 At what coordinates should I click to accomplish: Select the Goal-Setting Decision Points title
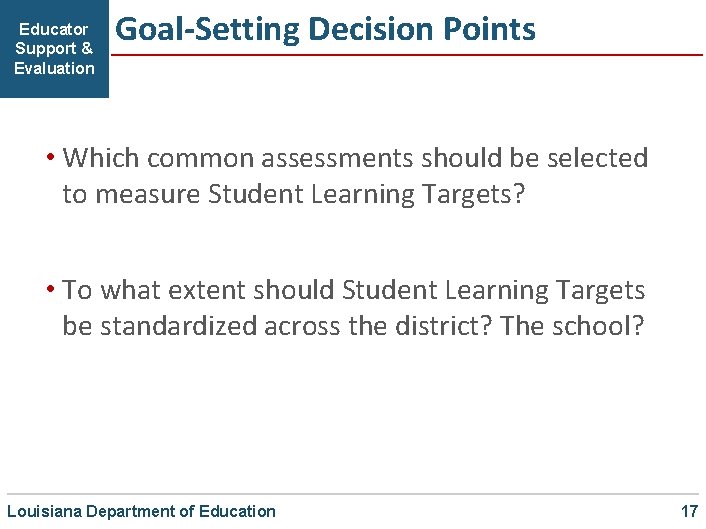(x=326, y=30)
